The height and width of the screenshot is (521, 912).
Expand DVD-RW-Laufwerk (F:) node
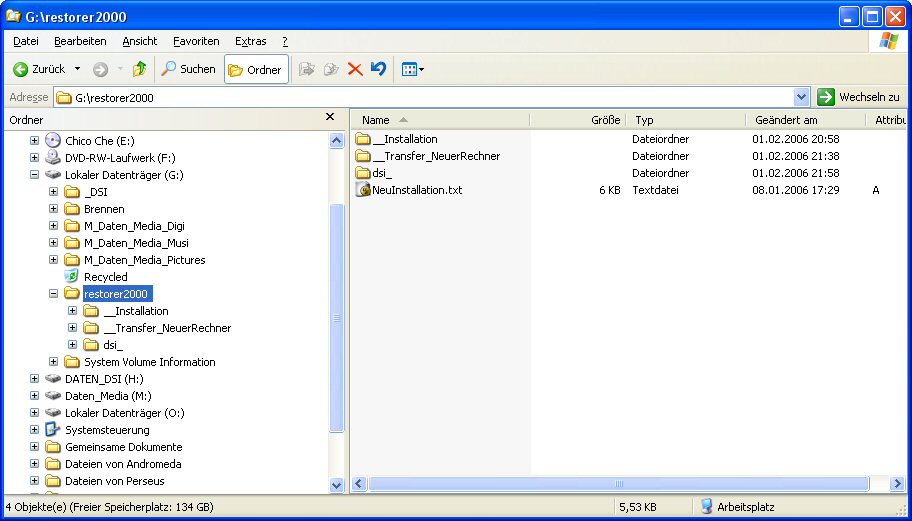34,158
